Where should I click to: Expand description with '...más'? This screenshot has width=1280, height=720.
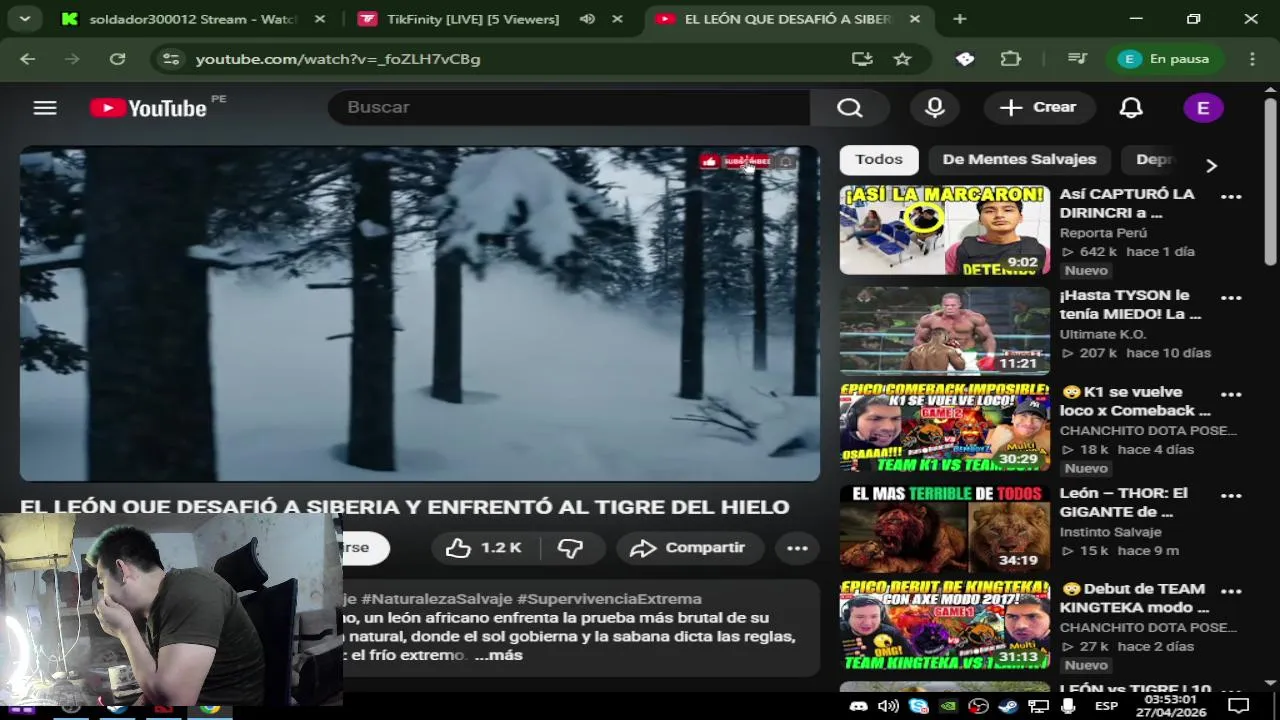[x=498, y=655]
